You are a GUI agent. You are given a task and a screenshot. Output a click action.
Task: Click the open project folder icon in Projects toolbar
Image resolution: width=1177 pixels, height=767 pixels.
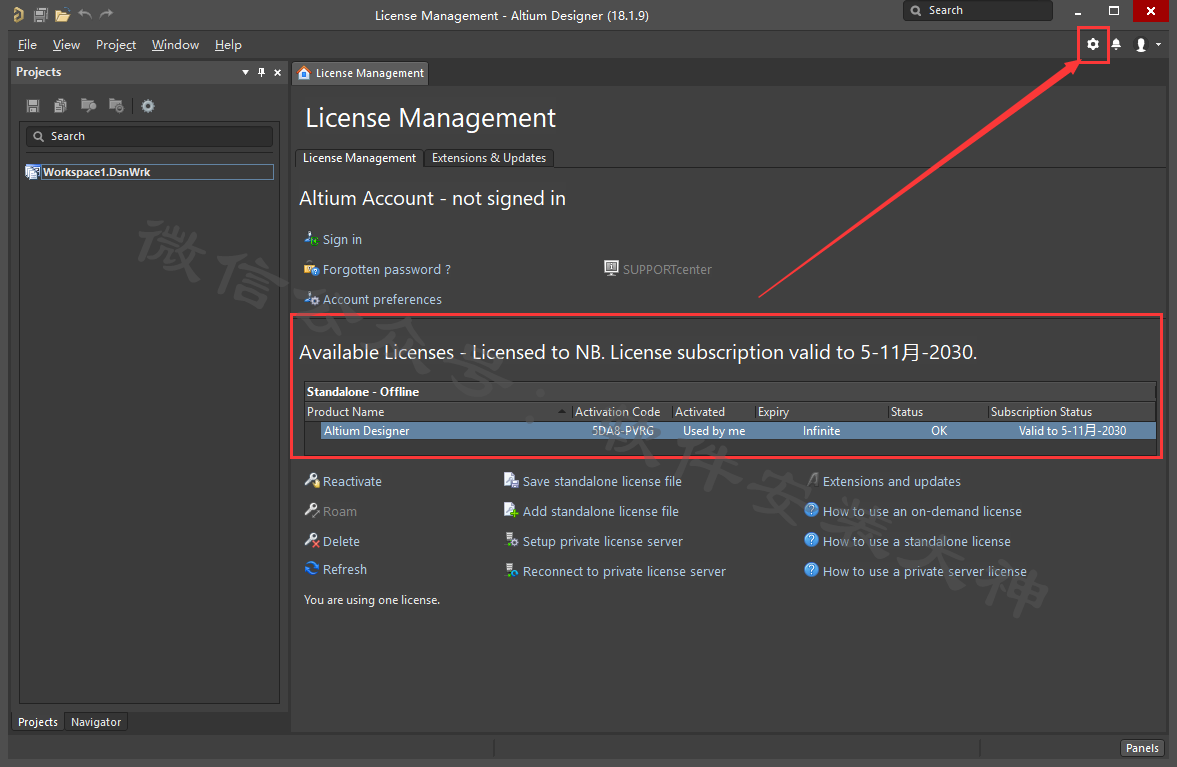click(89, 105)
